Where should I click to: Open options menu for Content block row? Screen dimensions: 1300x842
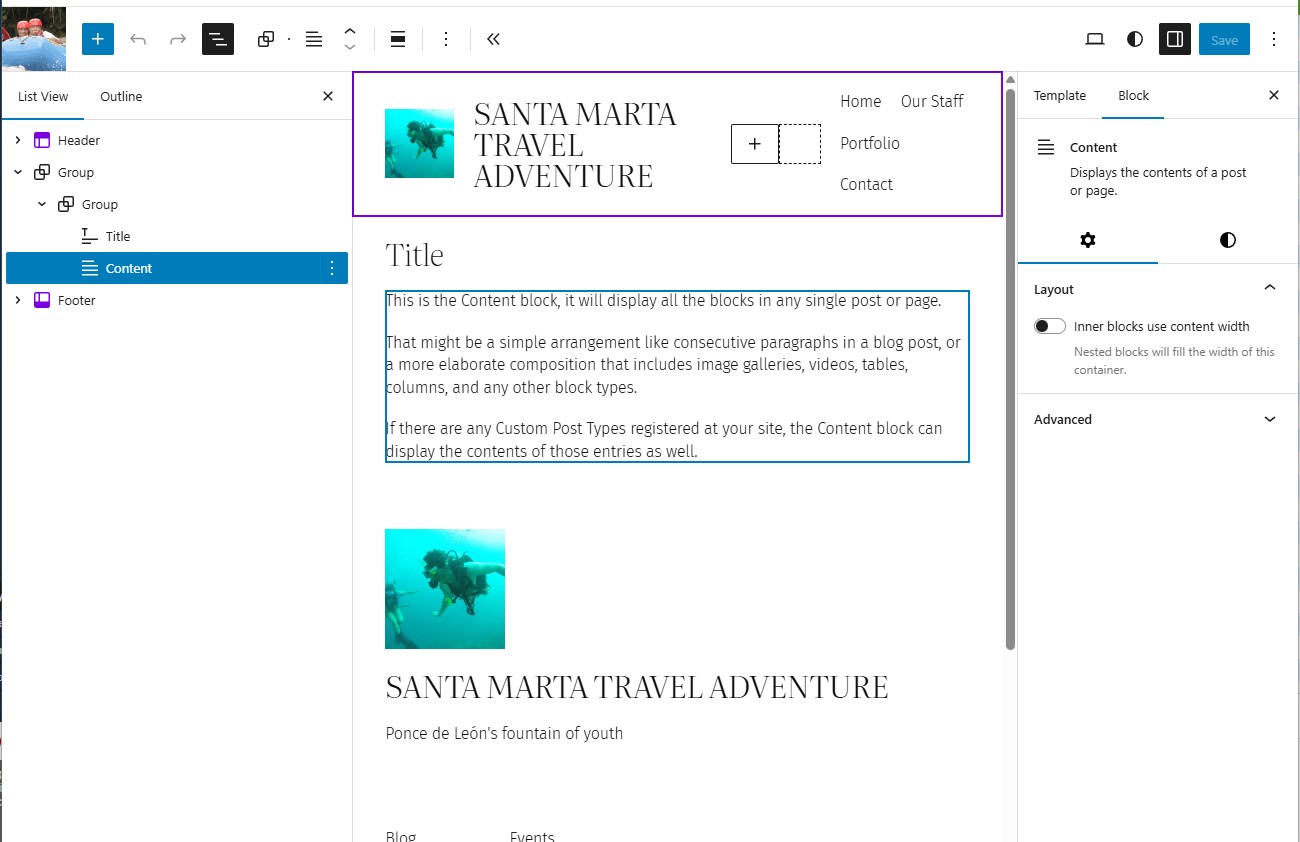point(332,268)
